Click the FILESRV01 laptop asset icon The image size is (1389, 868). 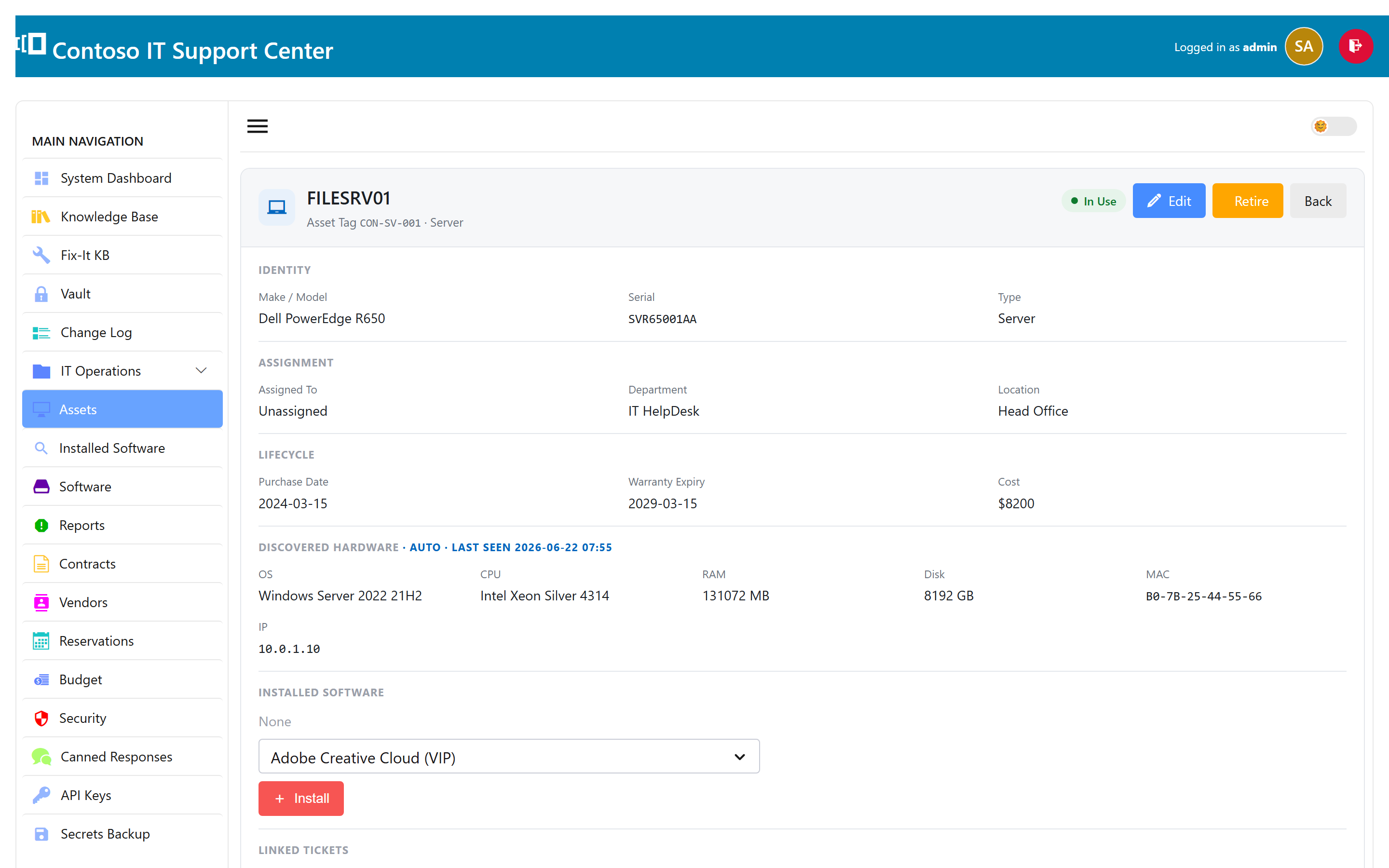[x=277, y=207]
